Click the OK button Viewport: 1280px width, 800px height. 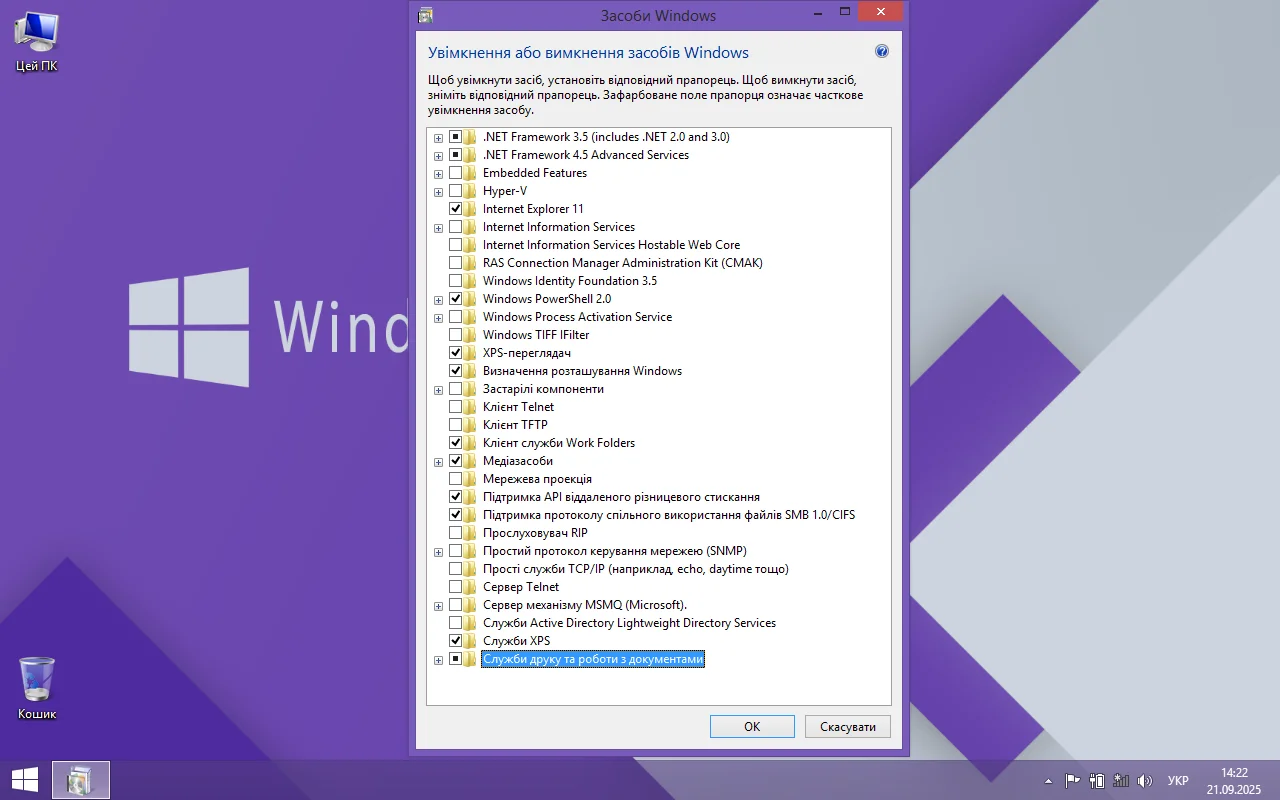[752, 727]
